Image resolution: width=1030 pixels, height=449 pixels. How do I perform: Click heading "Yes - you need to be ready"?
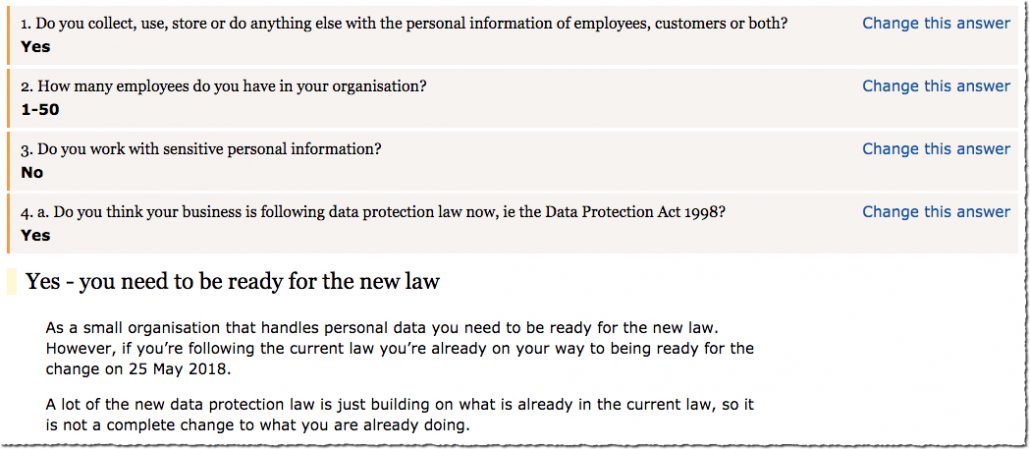point(233,282)
